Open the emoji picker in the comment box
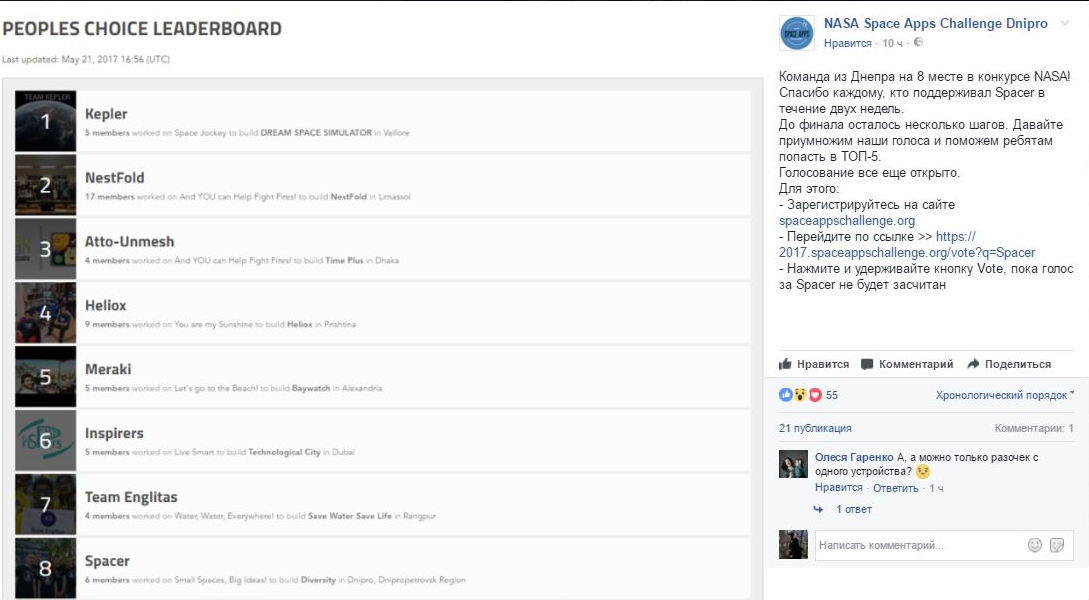Viewport: 1089px width, 600px height. click(x=1035, y=545)
